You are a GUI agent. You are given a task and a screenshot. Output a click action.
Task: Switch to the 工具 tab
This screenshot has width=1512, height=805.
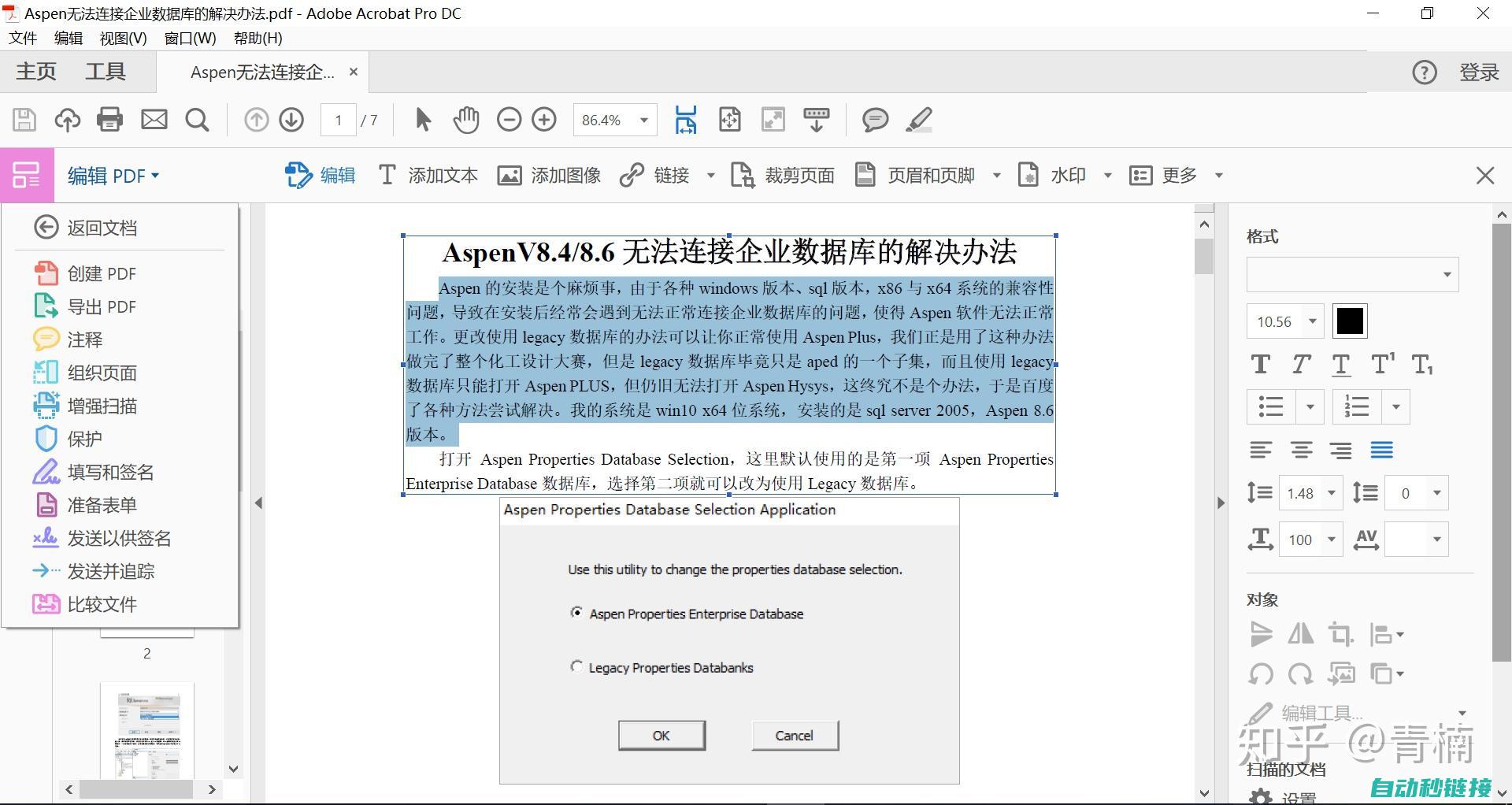point(106,72)
